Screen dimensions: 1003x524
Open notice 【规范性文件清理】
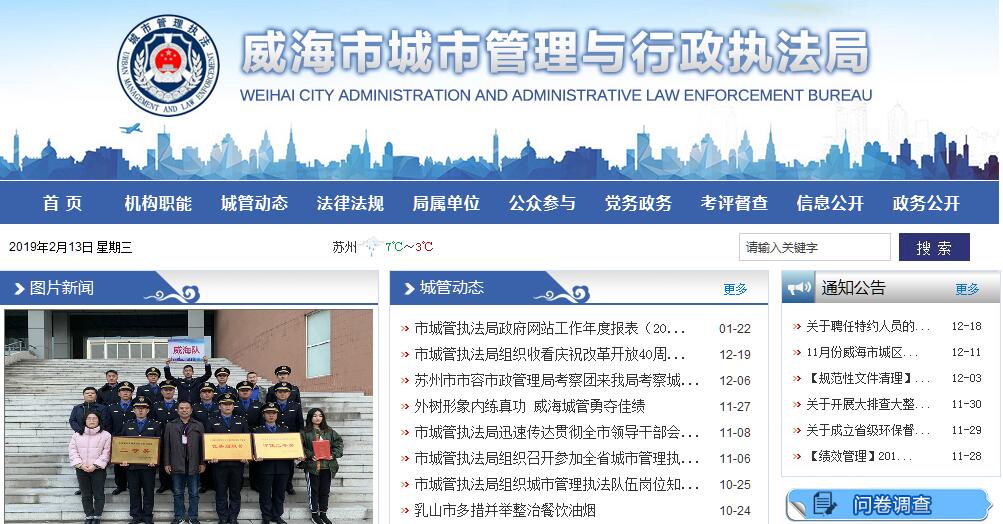[x=867, y=378]
